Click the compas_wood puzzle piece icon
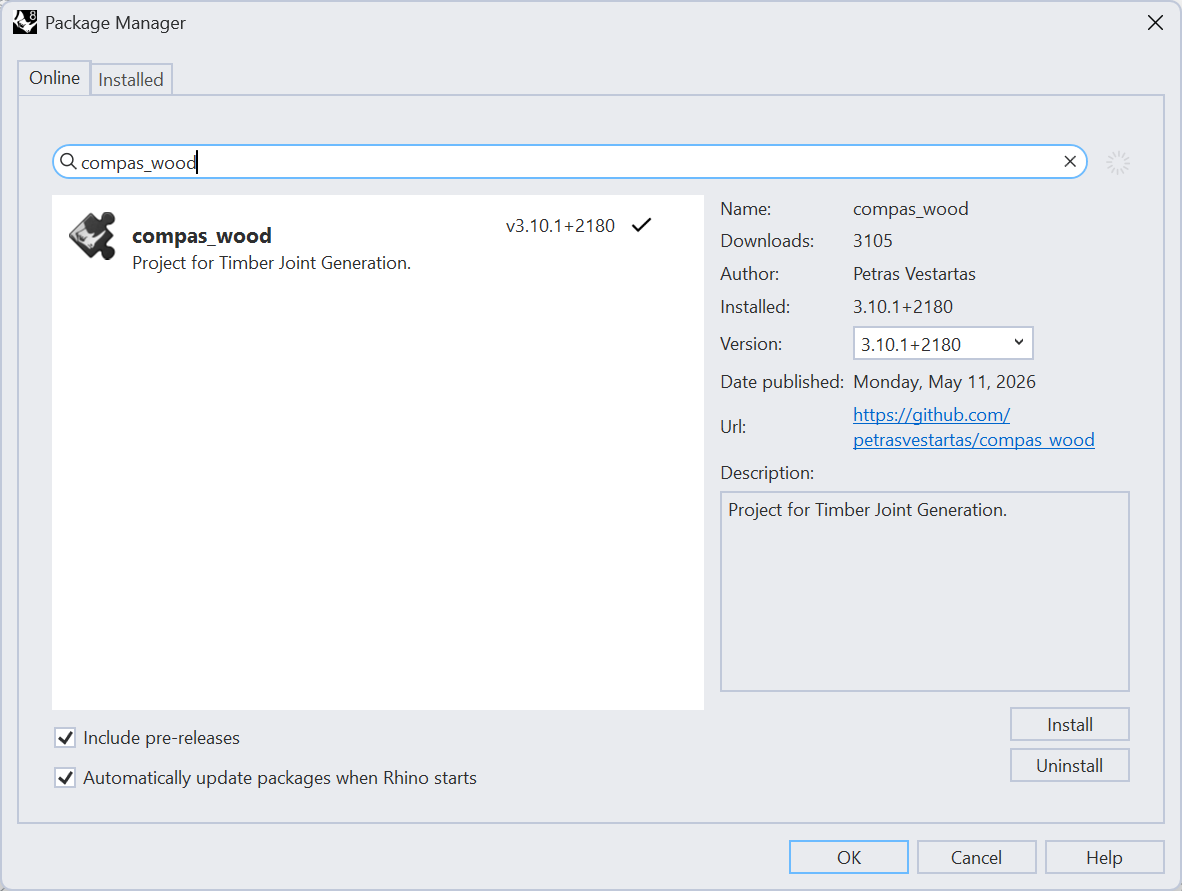 coord(93,236)
